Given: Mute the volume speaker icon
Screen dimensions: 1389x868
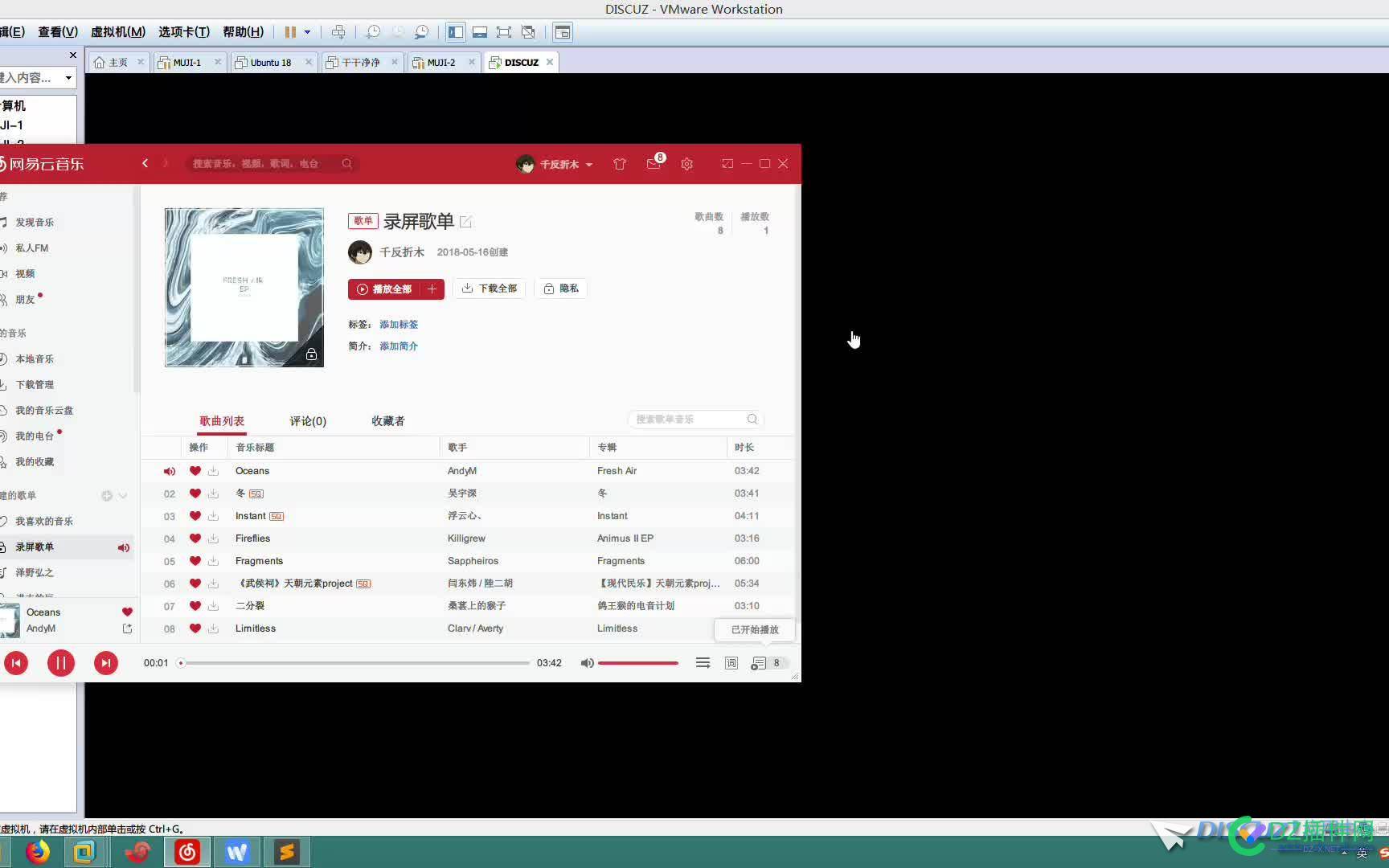Looking at the screenshot, I should tap(588, 662).
